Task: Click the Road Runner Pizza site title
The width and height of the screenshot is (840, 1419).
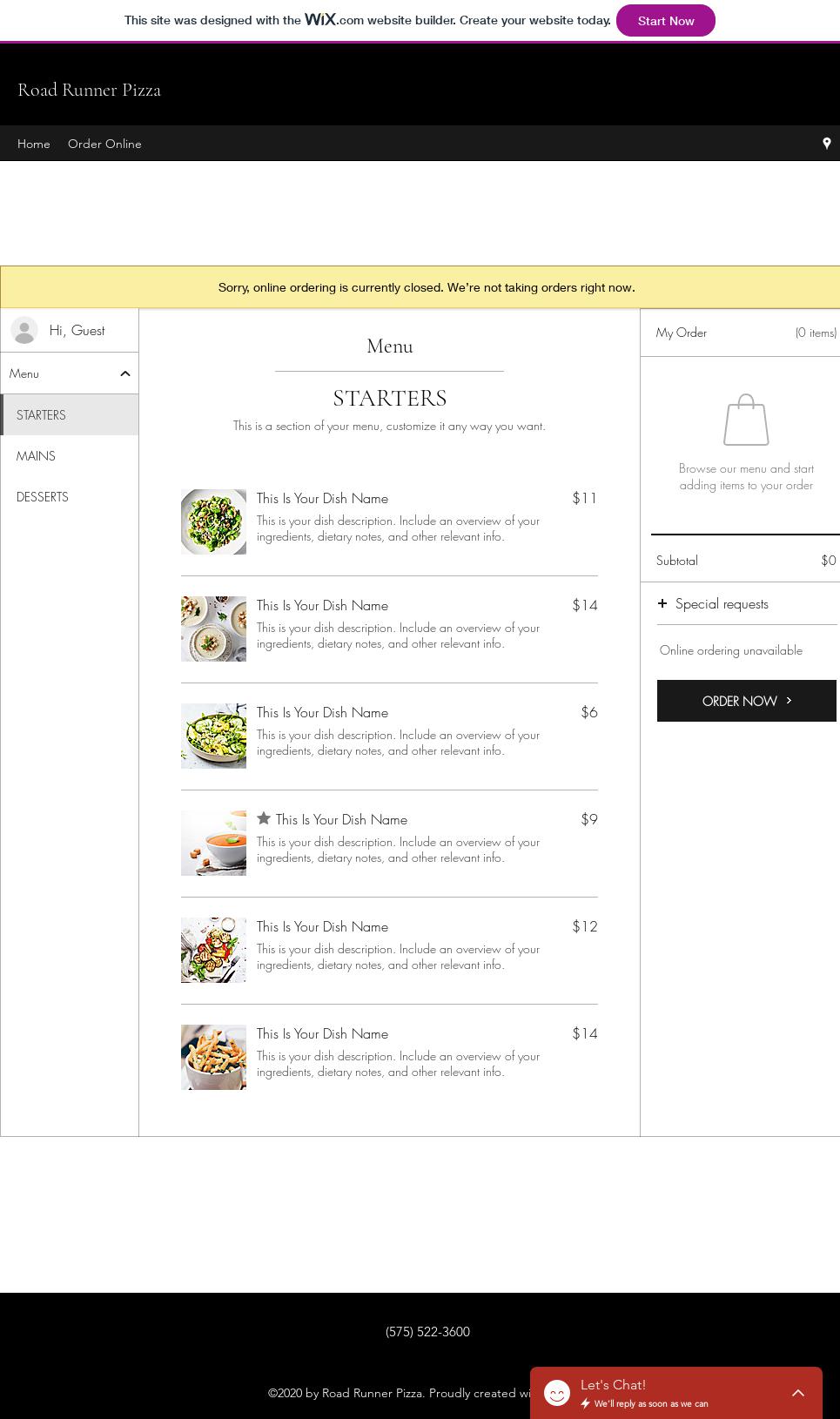Action: (x=89, y=90)
